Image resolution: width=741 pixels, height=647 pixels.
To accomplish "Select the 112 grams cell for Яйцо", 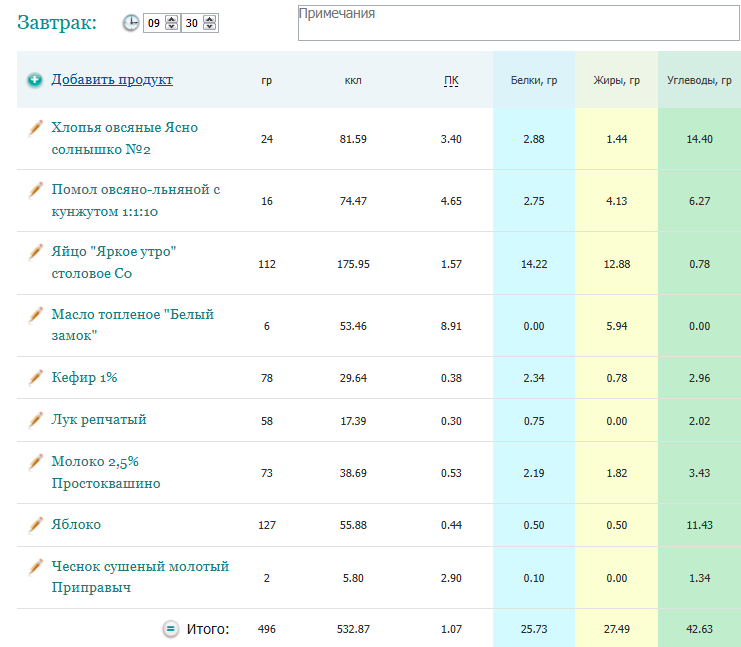I will pos(267,264).
